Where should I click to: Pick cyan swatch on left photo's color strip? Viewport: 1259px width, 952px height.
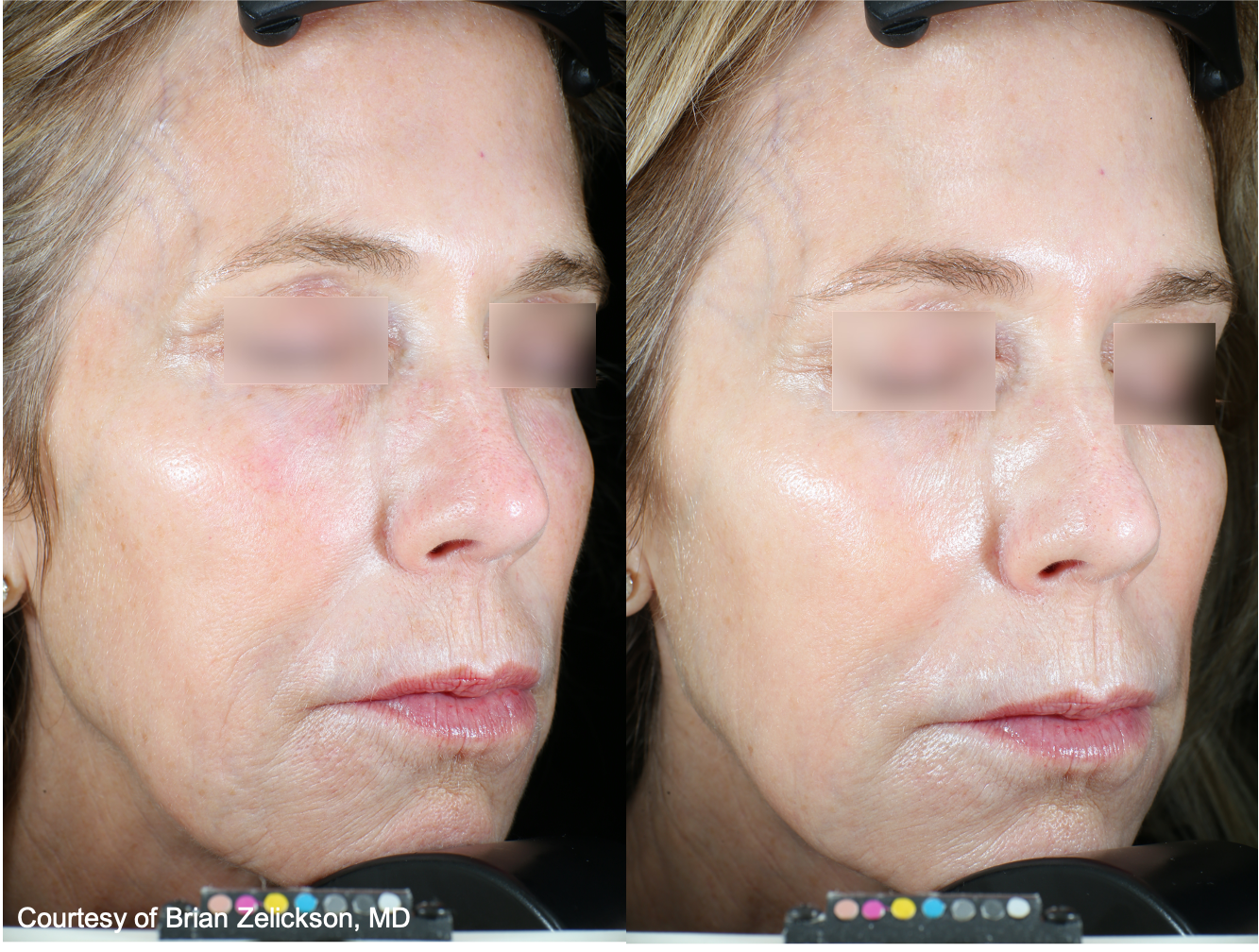(305, 903)
